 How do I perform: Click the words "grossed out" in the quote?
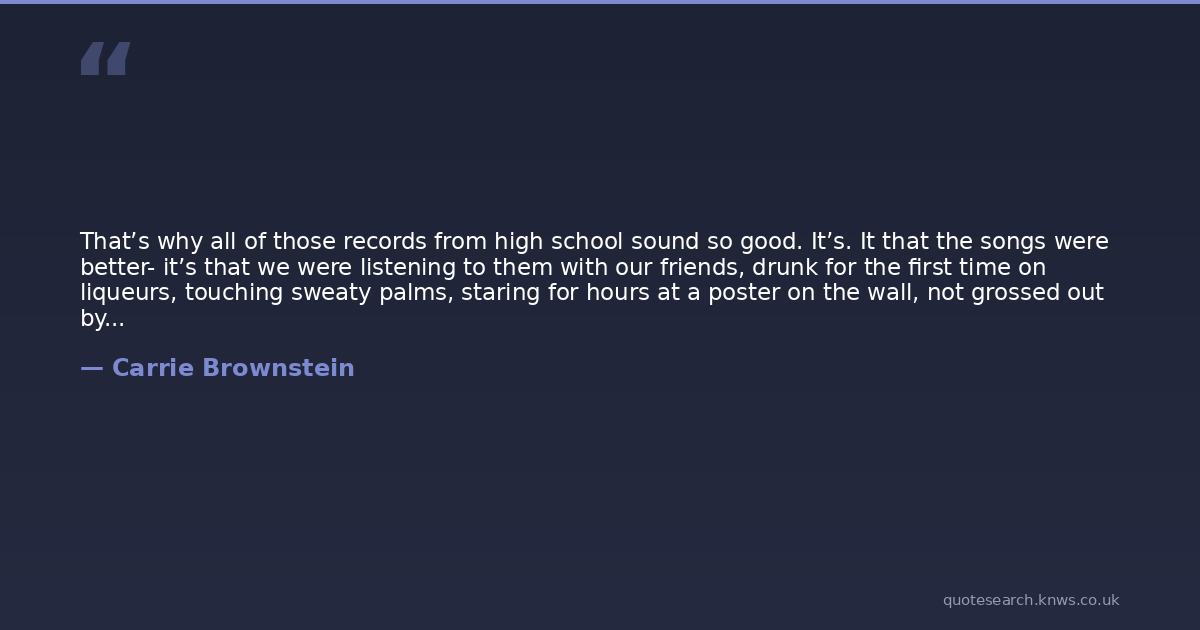click(x=1011, y=293)
